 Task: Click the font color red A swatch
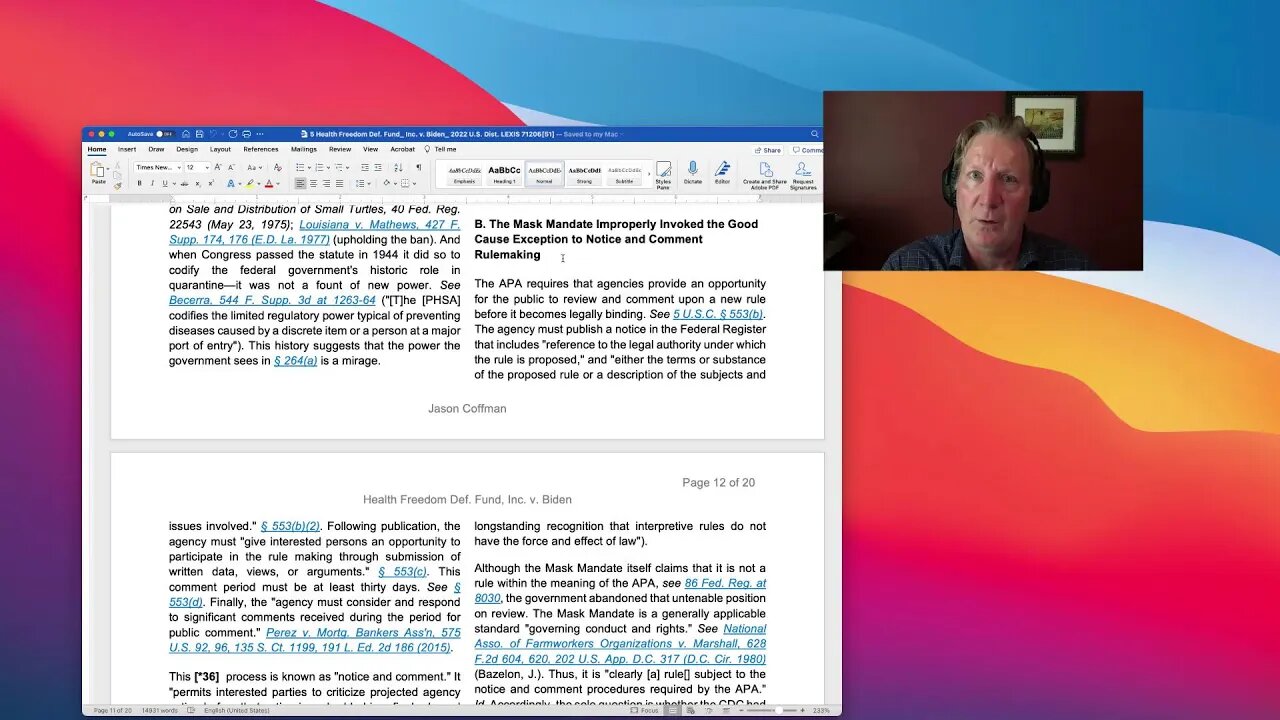click(x=269, y=184)
